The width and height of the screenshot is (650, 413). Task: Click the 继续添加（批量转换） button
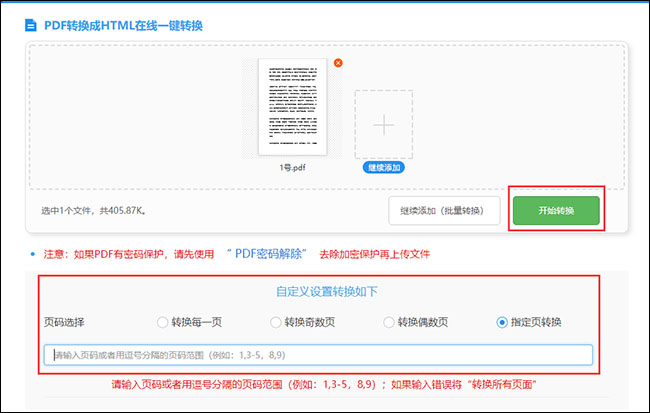click(443, 211)
